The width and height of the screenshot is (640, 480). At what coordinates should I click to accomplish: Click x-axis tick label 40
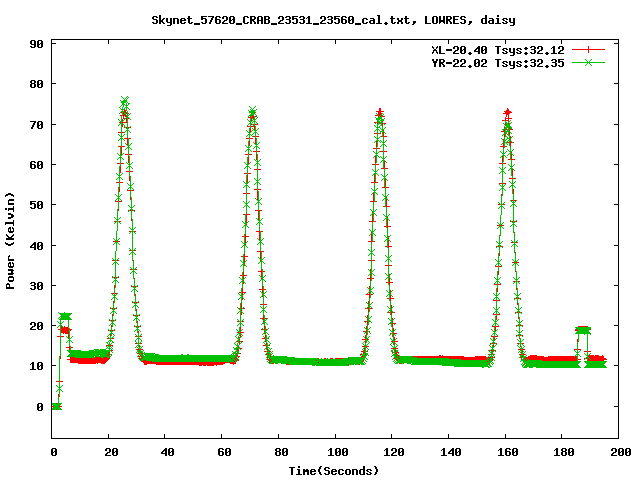[167, 452]
